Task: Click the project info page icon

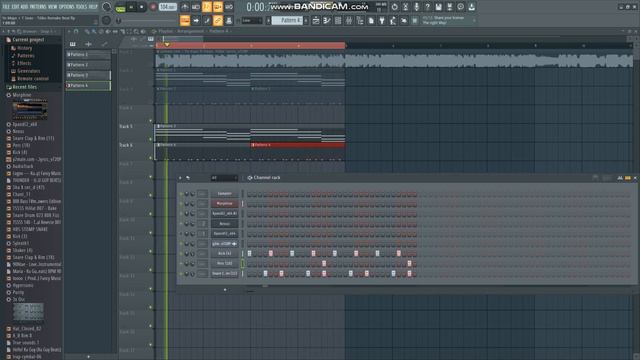Action: click(371, 20)
